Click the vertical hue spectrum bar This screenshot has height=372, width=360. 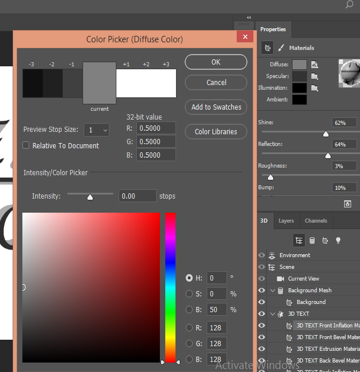(x=170, y=288)
